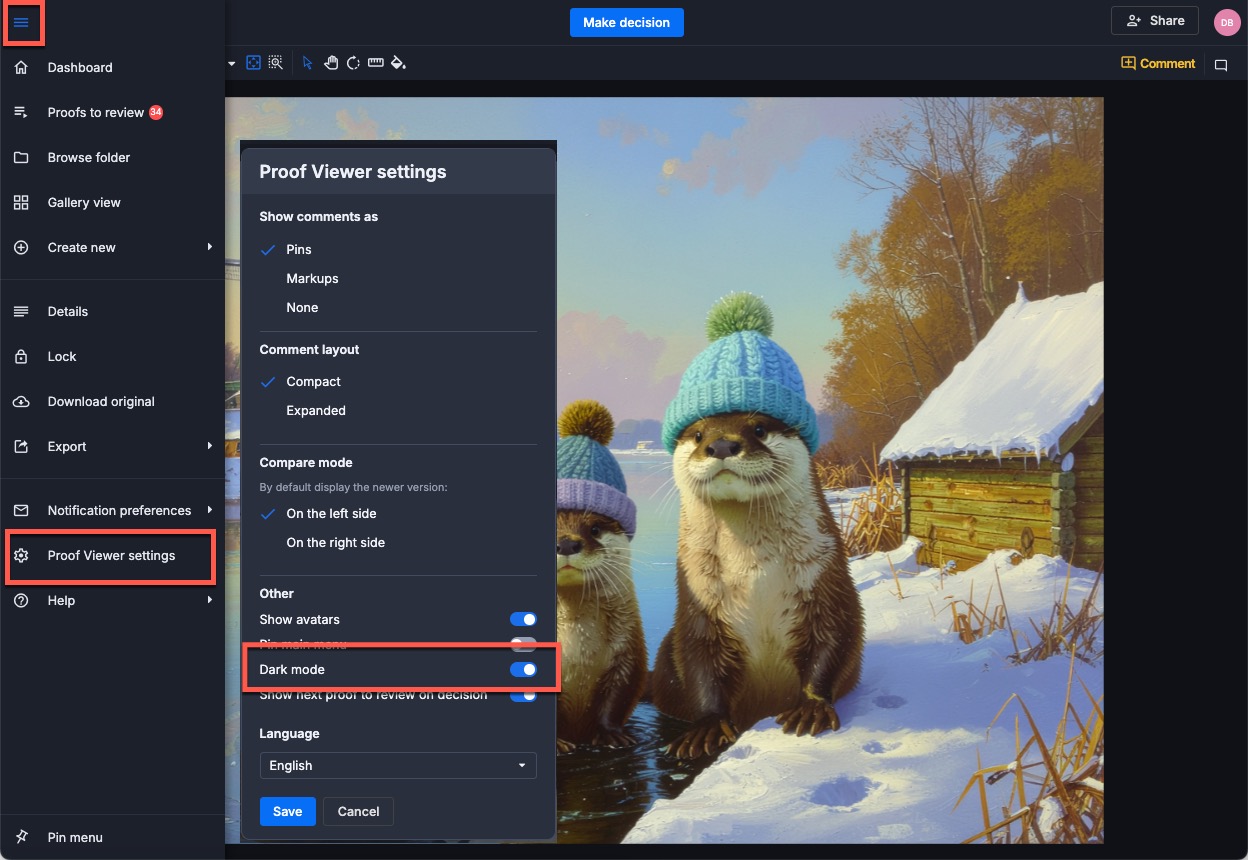Viewport: 1248px width, 860px height.
Task: Click the hamburger main menu icon
Action: tap(21, 22)
